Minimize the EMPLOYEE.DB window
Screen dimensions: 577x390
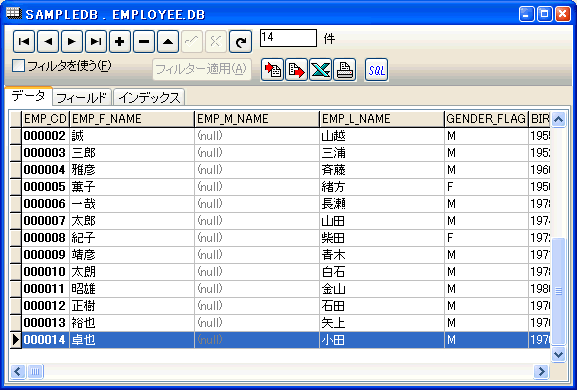tap(527, 14)
